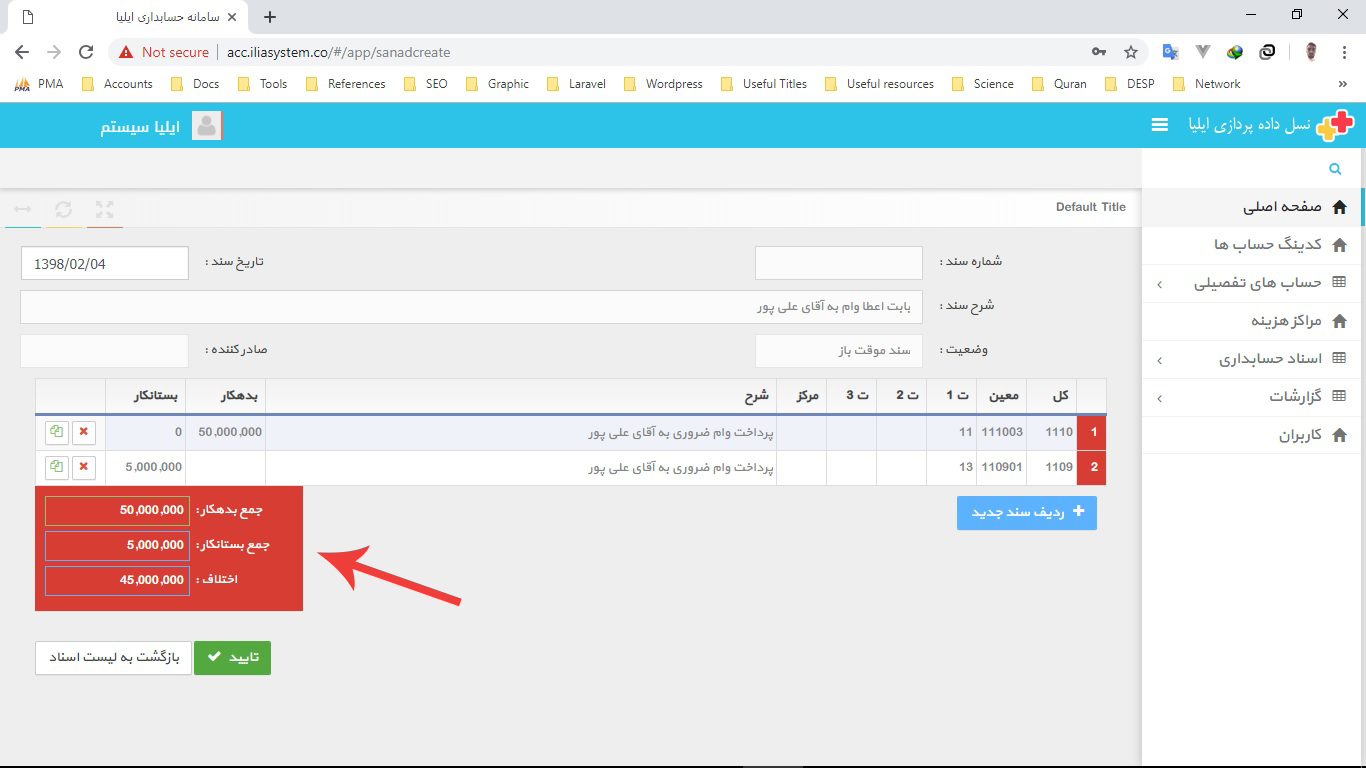Viewport: 1366px width, 768px height.
Task: Bookmark the page with the star icon
Action: tap(1130, 52)
